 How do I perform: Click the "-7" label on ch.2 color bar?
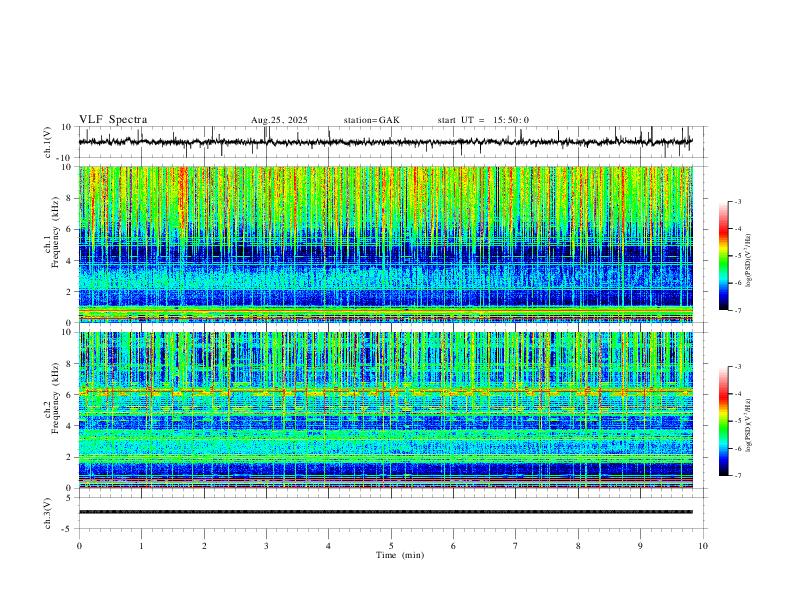tap(737, 475)
